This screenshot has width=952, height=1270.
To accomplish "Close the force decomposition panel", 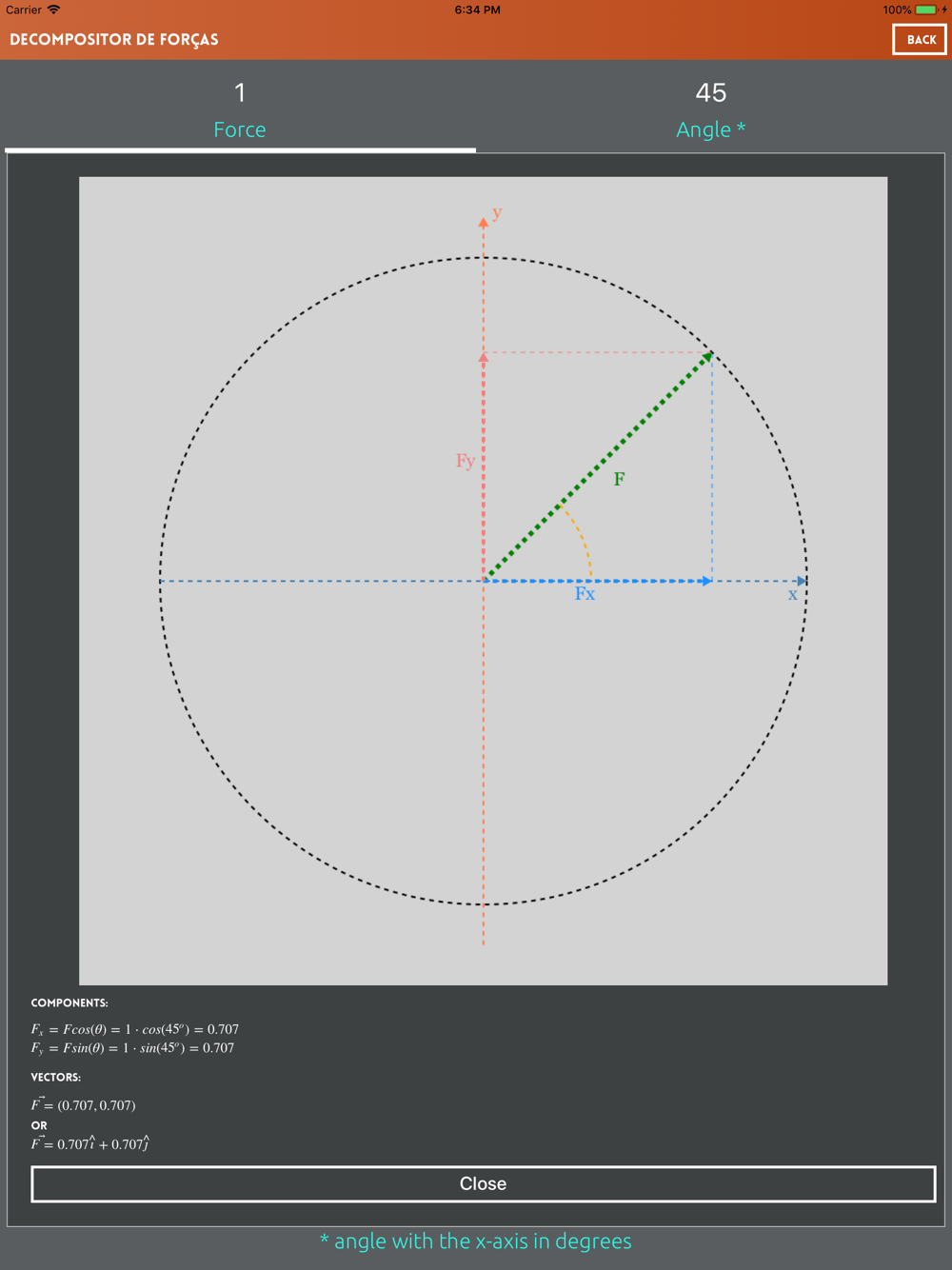I will pos(483,1183).
